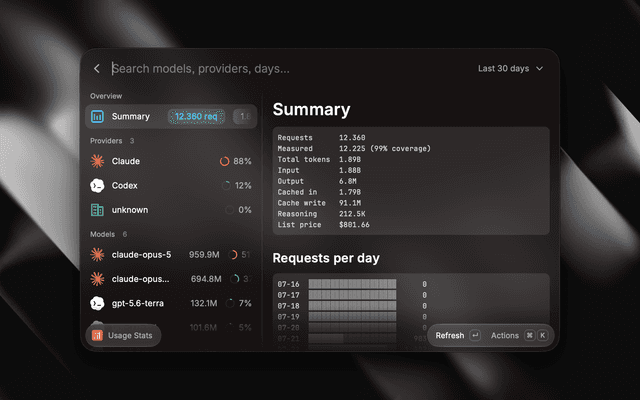Click the Enter key icon beside Refresh
The height and width of the screenshot is (400, 640).
[x=475, y=336]
